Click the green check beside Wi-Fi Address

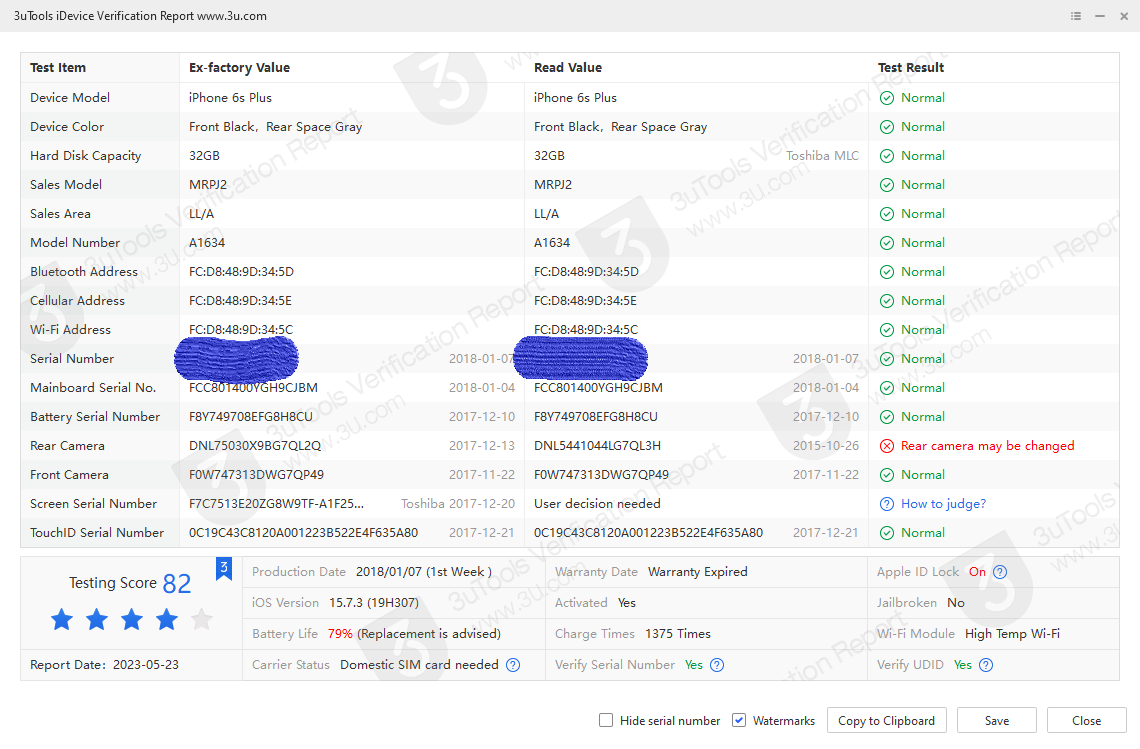point(887,329)
